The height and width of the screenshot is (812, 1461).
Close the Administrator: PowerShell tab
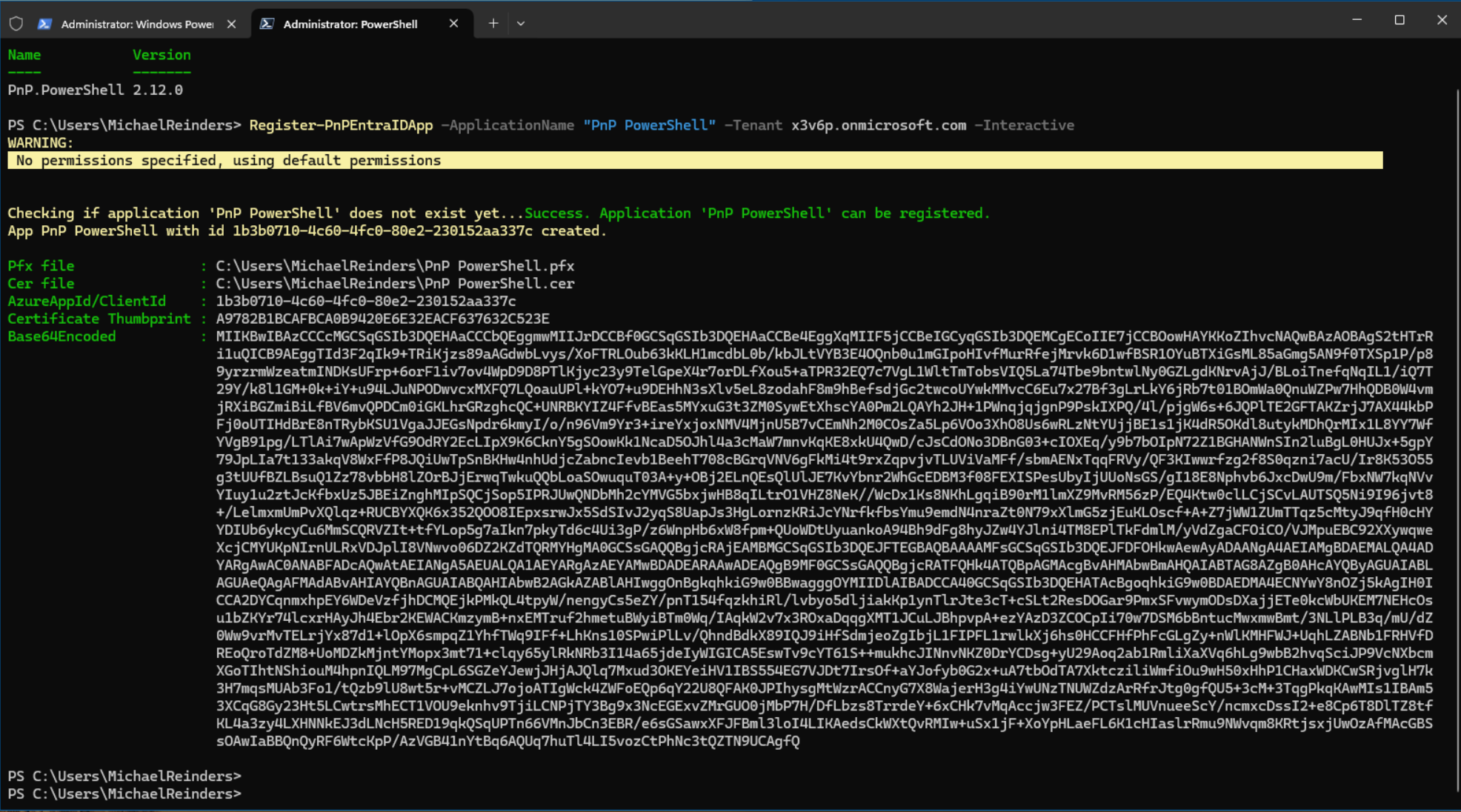[x=453, y=24]
